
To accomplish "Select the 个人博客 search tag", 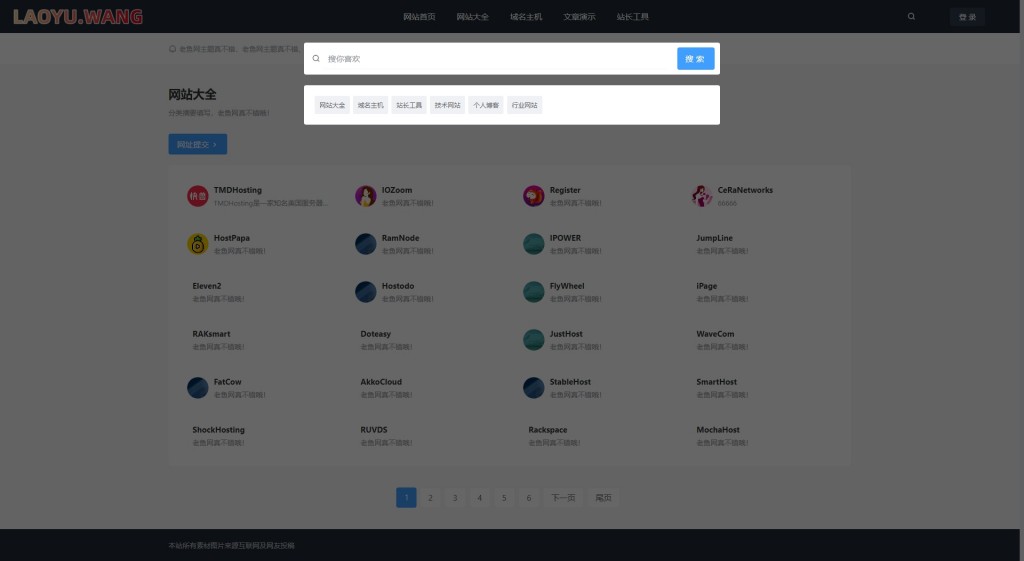I will click(x=486, y=105).
